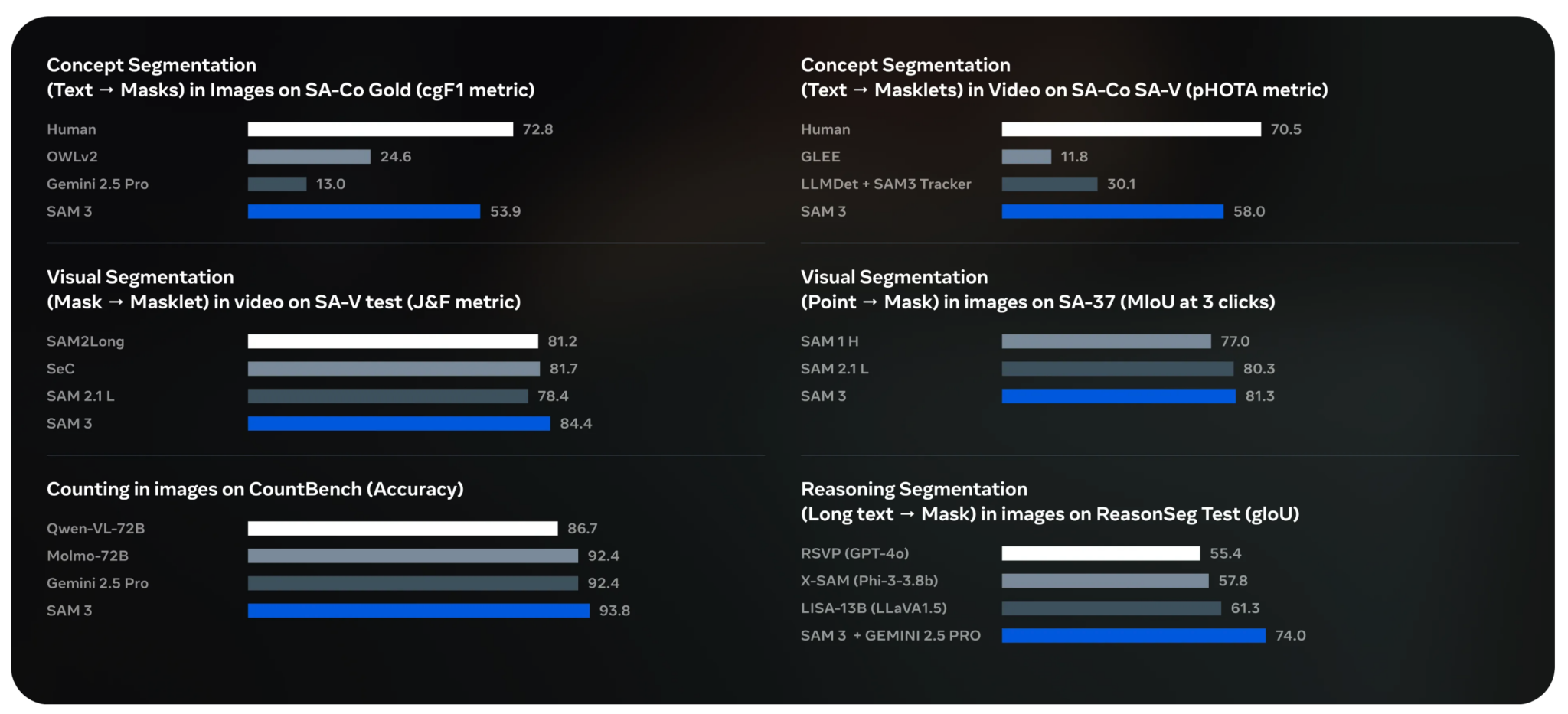Click the white Human bar scoring 72.8
The height and width of the screenshot is (714, 1568).
(380, 129)
